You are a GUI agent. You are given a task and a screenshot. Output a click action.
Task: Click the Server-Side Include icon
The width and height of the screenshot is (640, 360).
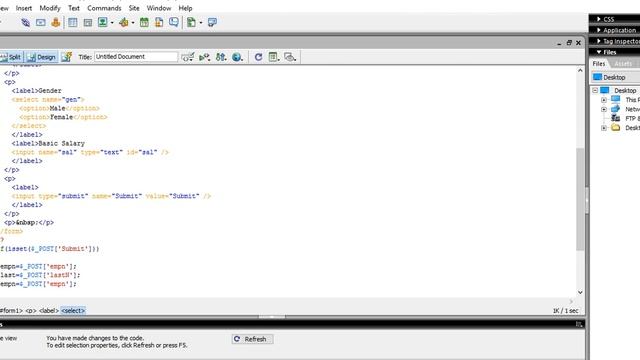pyautogui.click(x=159, y=22)
